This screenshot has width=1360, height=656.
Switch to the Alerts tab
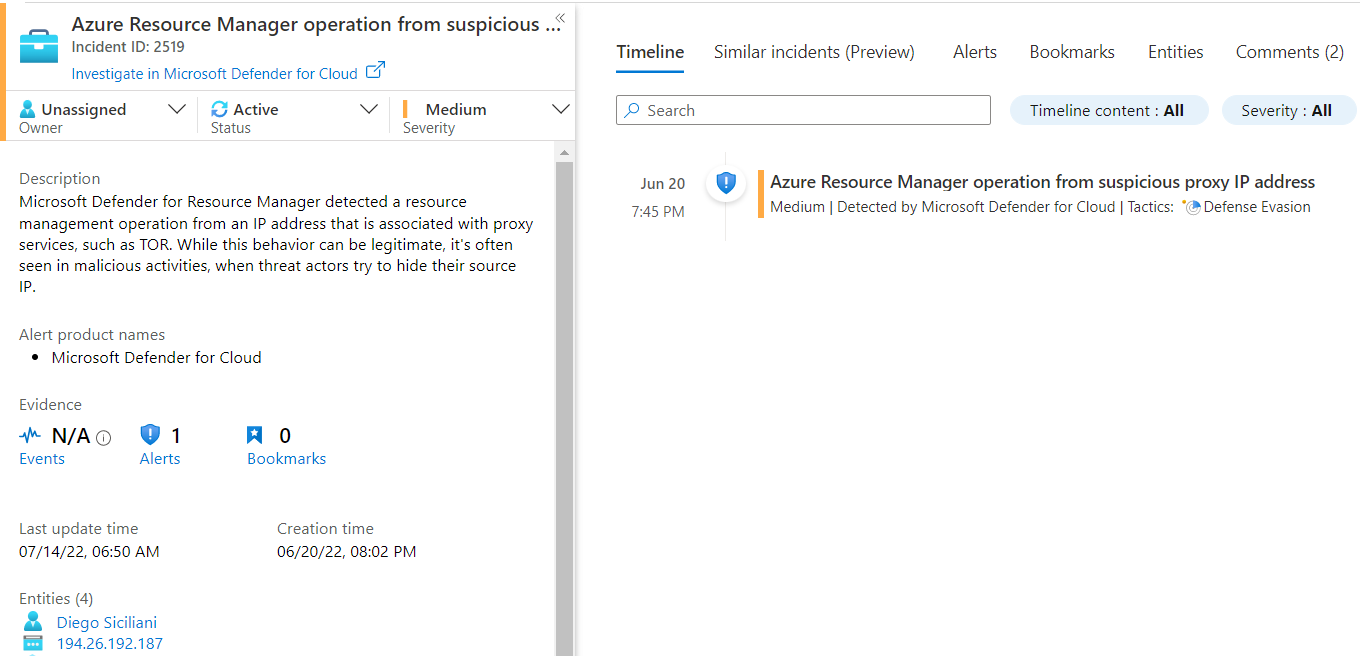click(975, 52)
